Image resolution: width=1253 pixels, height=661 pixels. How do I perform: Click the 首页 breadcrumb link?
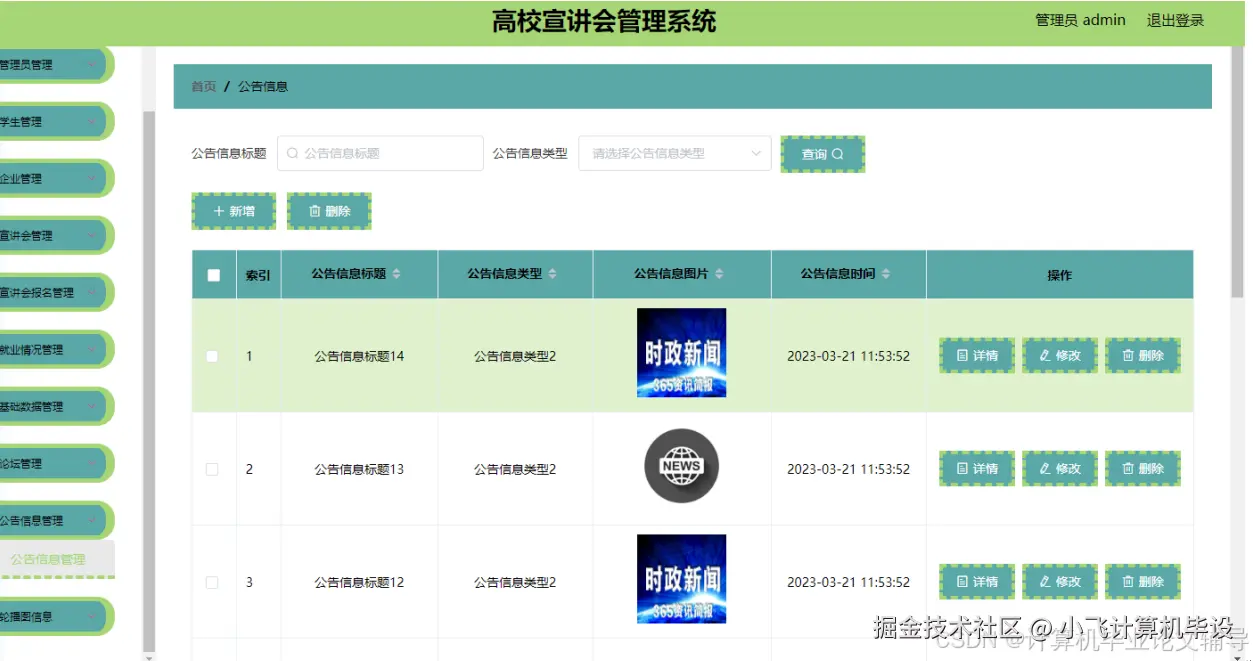pos(203,86)
